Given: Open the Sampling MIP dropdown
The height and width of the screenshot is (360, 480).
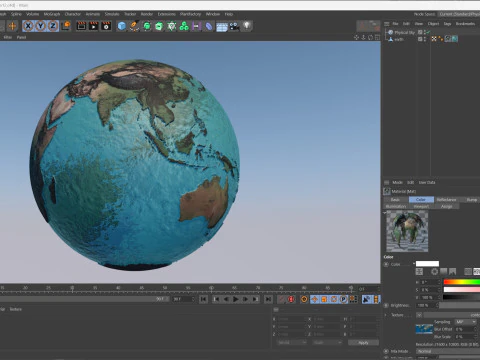Looking at the screenshot, I should point(466,322).
